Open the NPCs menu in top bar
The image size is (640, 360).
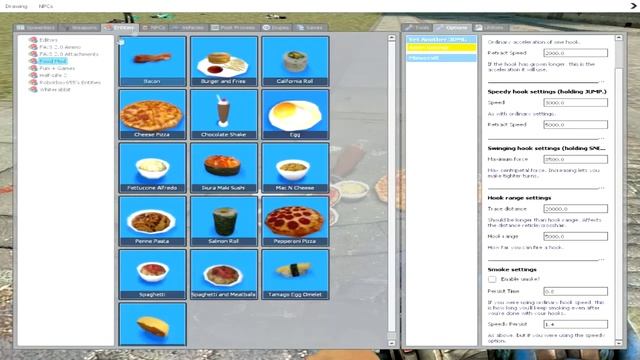(46, 6)
